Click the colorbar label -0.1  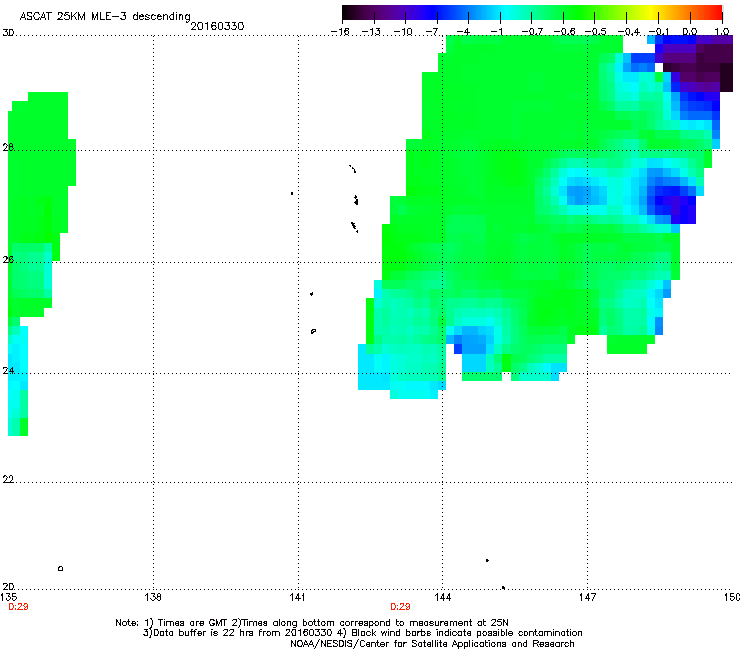point(659,32)
